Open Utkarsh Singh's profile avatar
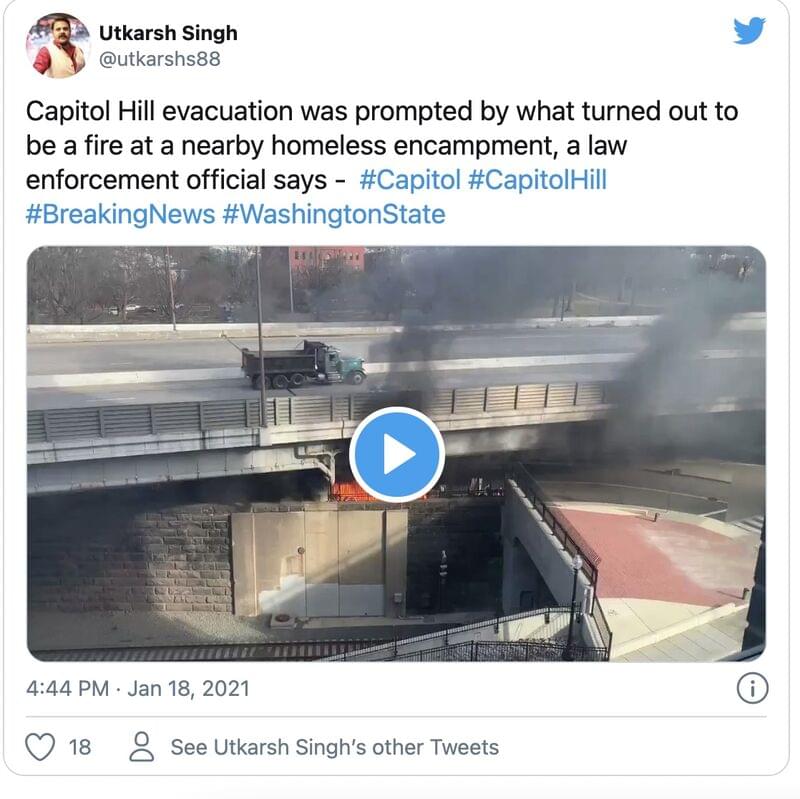Image resolution: width=800 pixels, height=799 pixels. pyautogui.click(x=58, y=46)
